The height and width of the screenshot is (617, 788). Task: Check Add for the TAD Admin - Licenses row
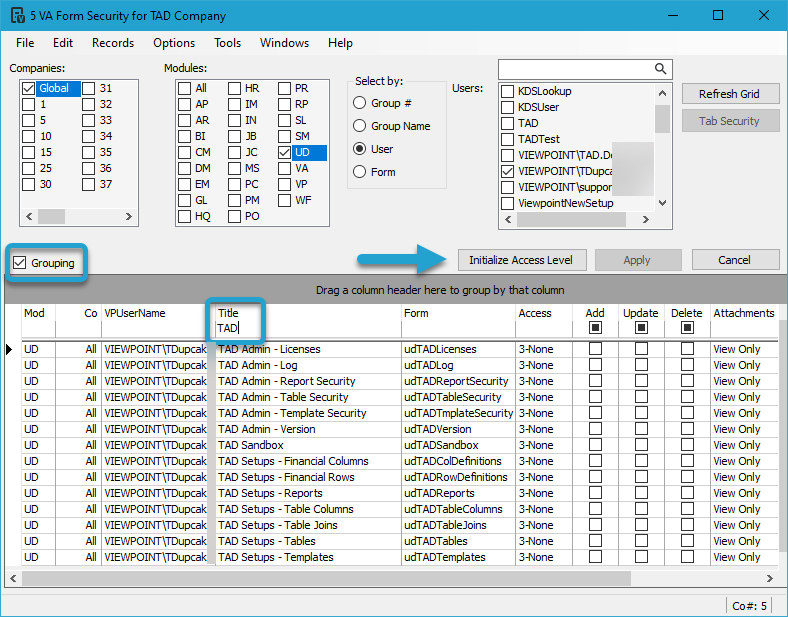[x=595, y=349]
